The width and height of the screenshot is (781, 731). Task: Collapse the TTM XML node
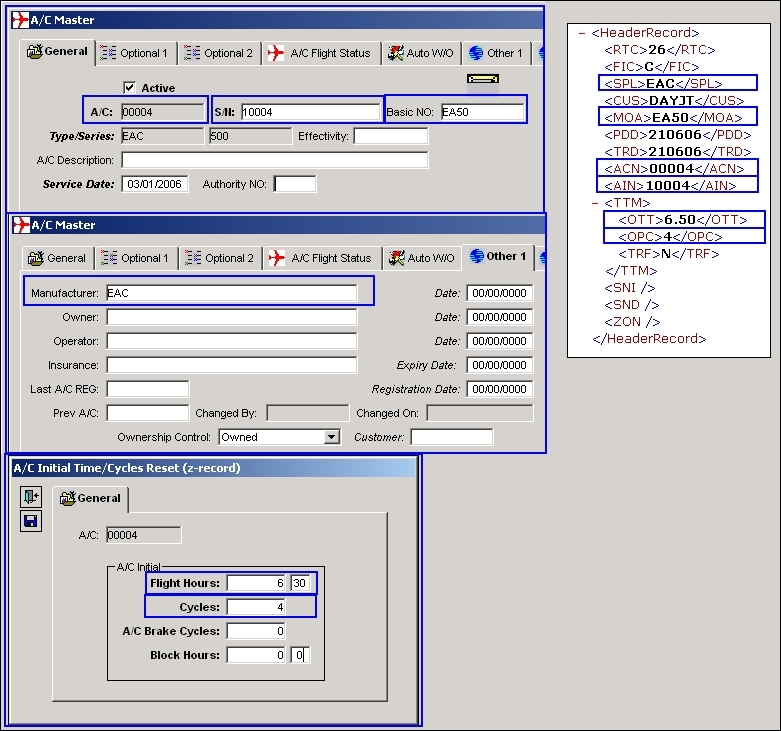pyautogui.click(x=595, y=203)
